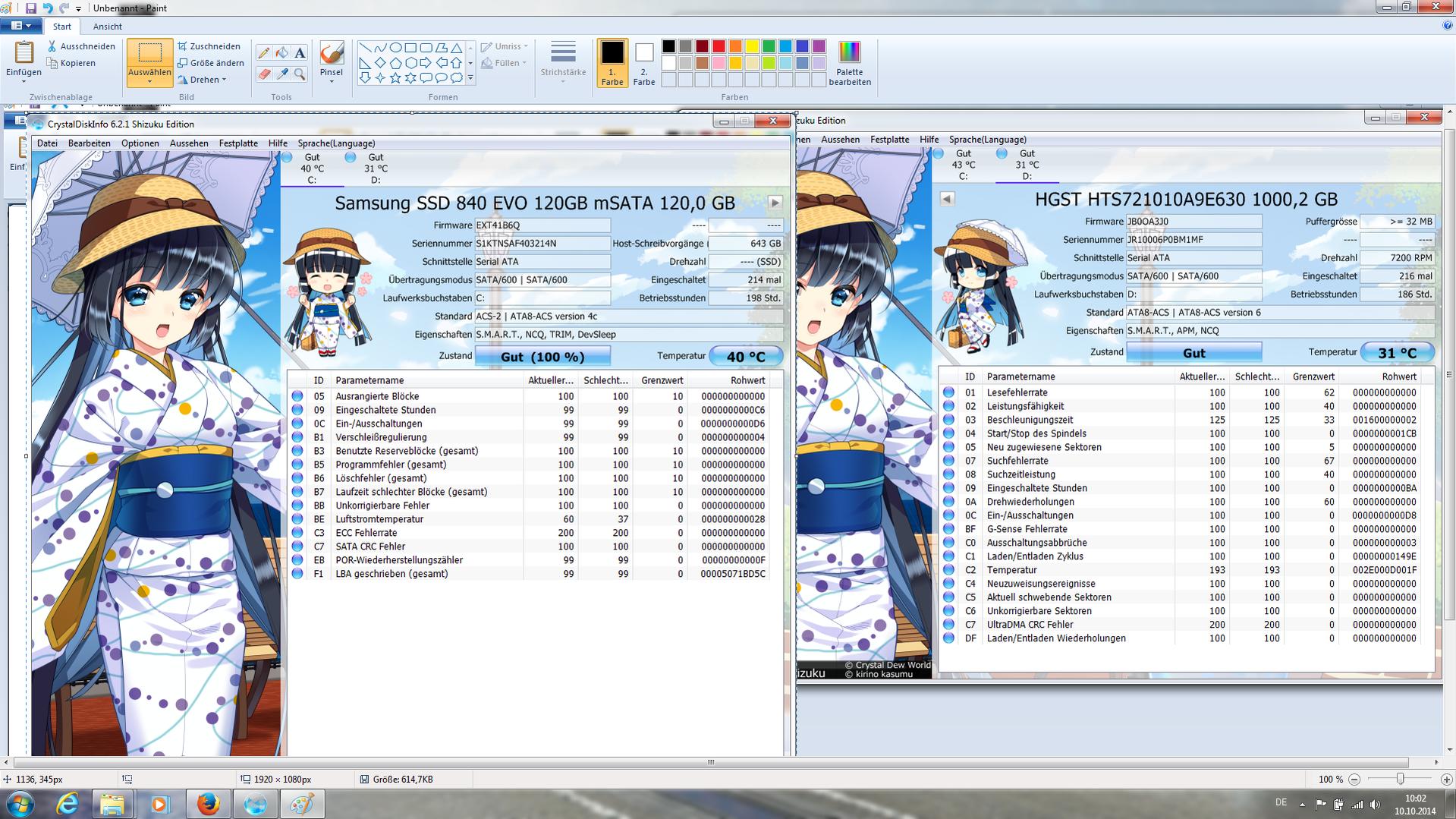Zoom in with the plus button

(1446, 780)
